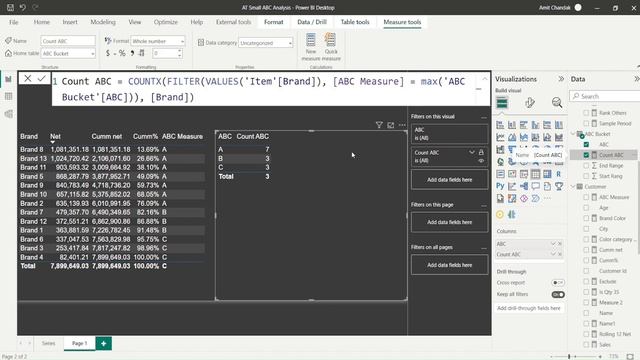Open Table view in left sidebar
This screenshot has height=360, width=640.
(9, 96)
